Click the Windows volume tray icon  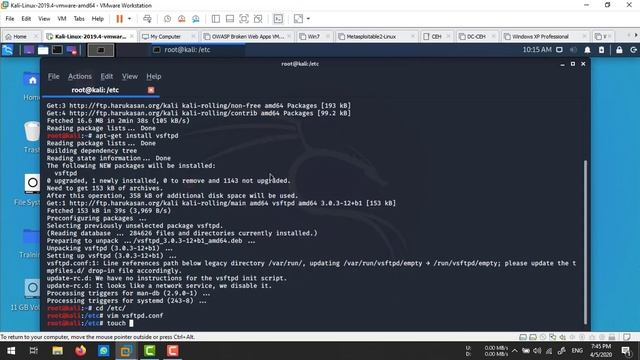click(537, 351)
